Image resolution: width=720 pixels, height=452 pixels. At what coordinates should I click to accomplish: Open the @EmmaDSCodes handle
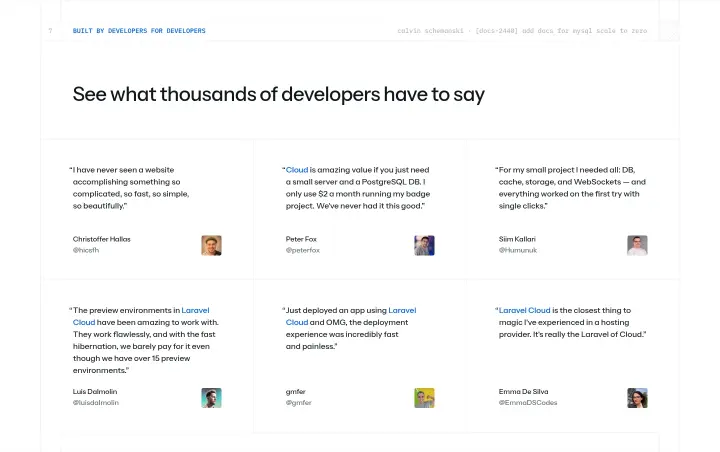(x=528, y=403)
